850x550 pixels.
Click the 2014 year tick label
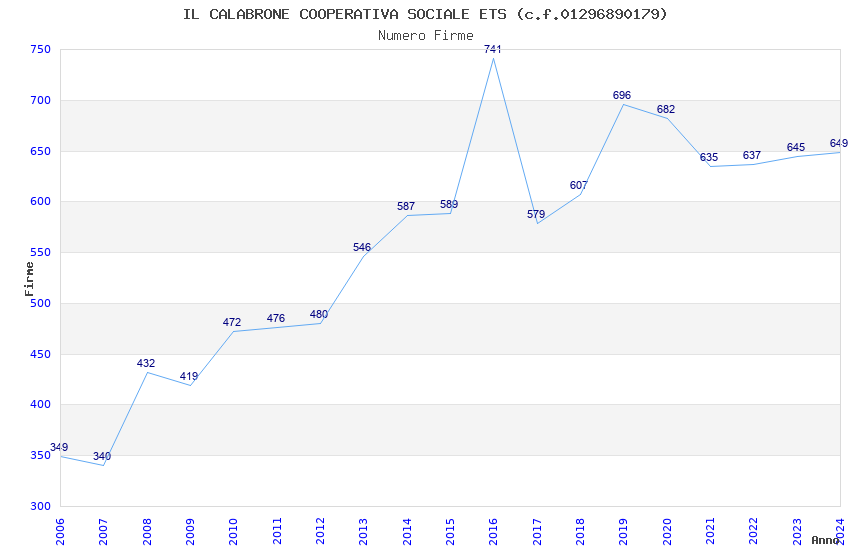click(x=407, y=532)
